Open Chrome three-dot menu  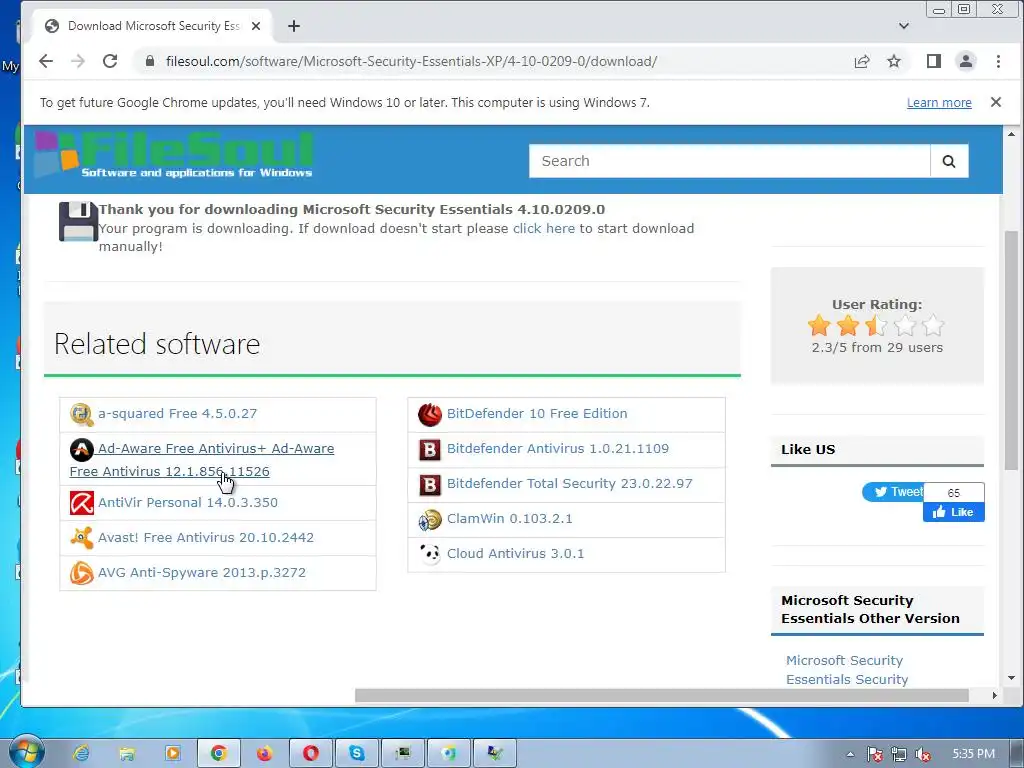[x=998, y=61]
